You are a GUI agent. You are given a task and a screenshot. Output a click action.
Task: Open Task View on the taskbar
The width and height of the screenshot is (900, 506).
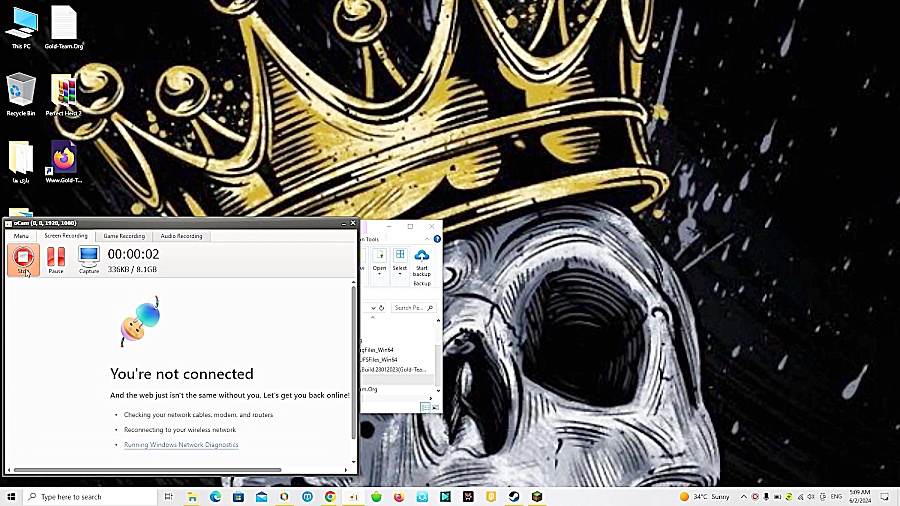169,497
